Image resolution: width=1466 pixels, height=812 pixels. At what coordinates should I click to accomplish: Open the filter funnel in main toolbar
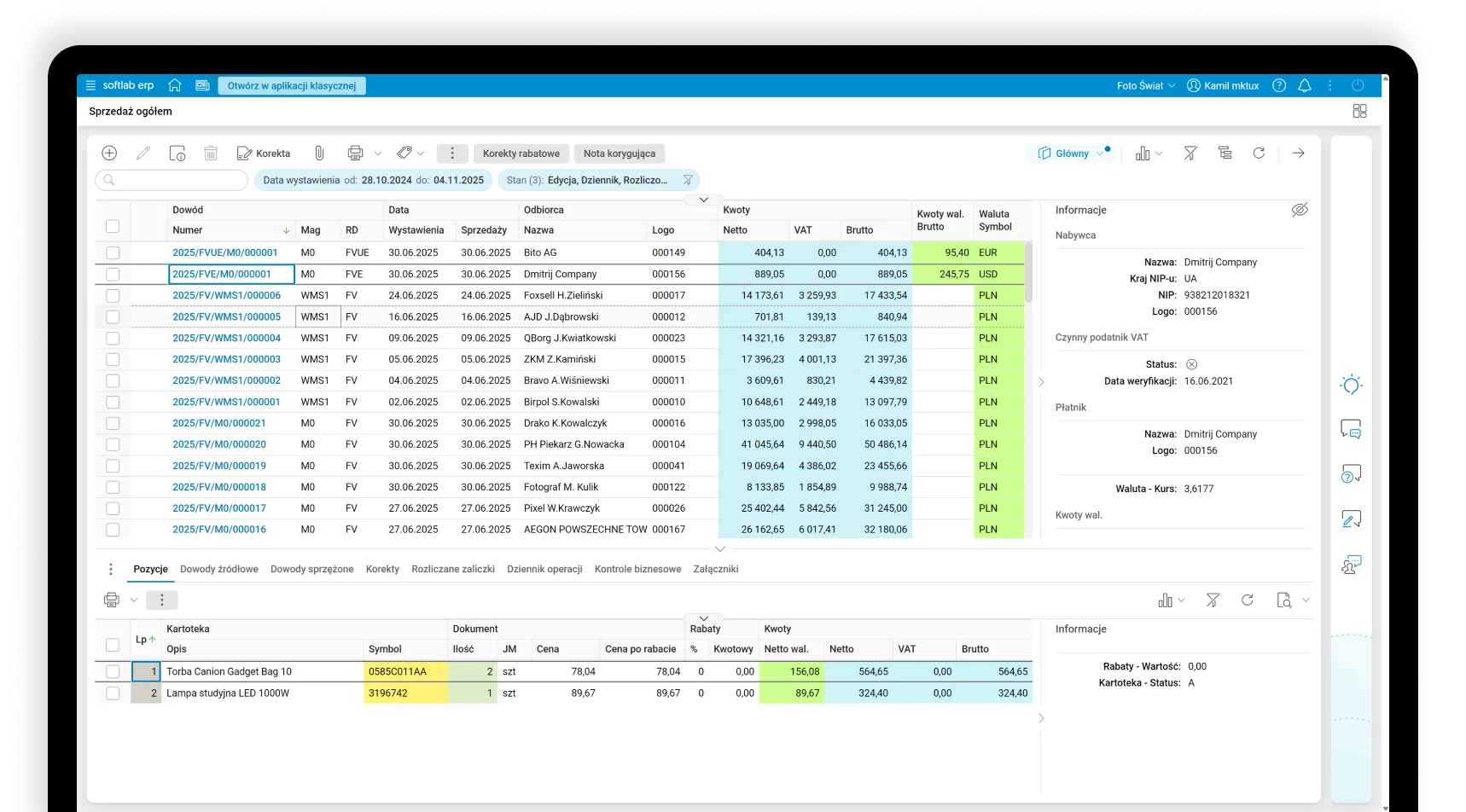pyautogui.click(x=1190, y=154)
